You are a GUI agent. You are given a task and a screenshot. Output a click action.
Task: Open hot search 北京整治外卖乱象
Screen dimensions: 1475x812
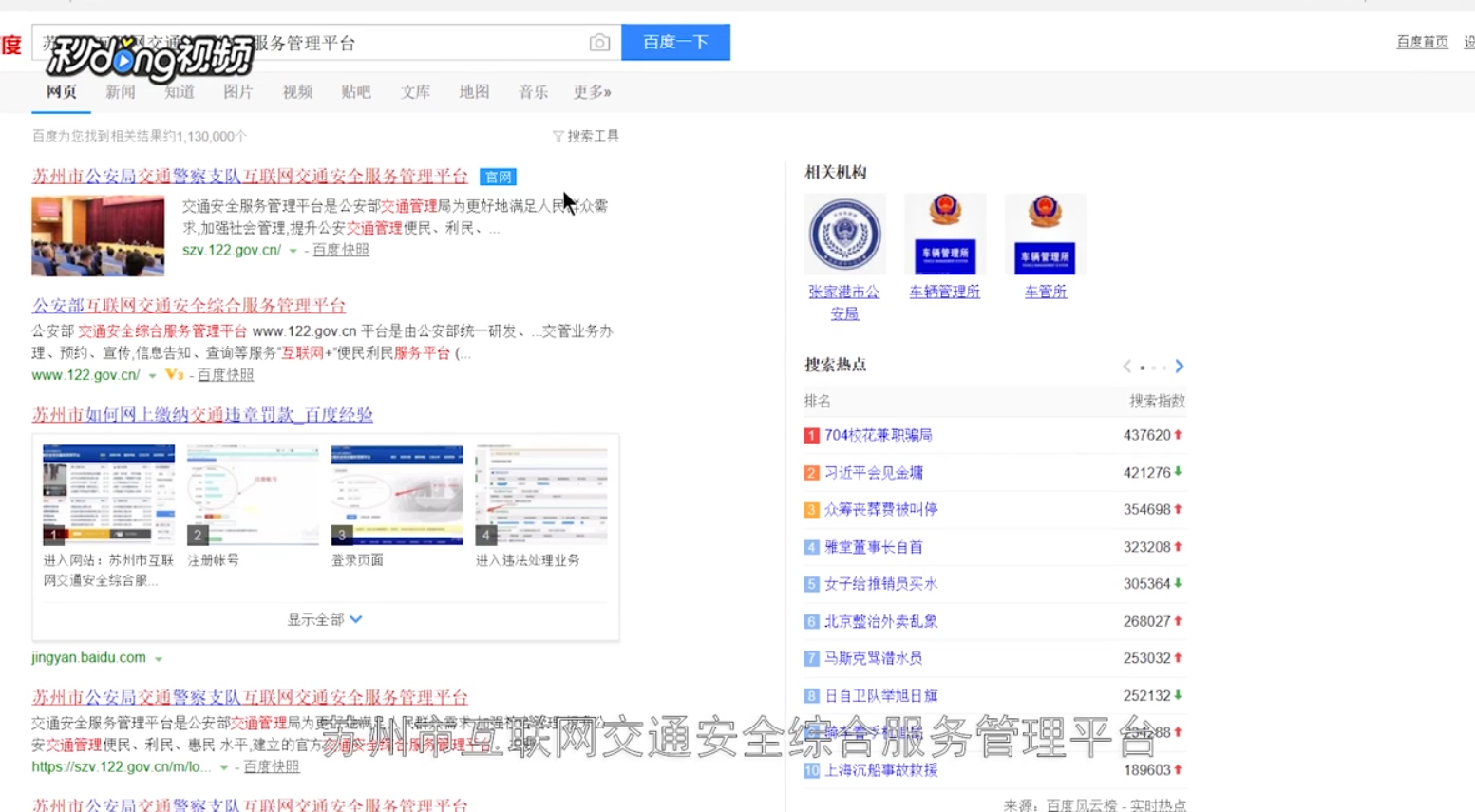(881, 621)
